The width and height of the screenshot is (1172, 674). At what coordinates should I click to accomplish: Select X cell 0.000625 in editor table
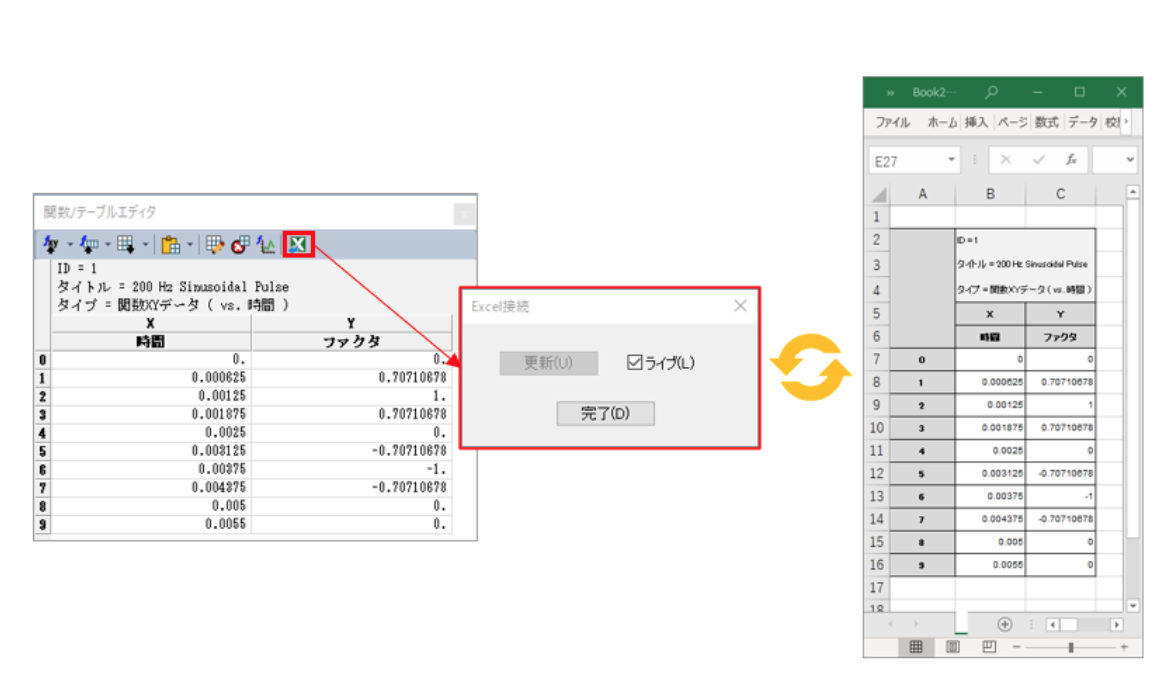click(x=151, y=377)
